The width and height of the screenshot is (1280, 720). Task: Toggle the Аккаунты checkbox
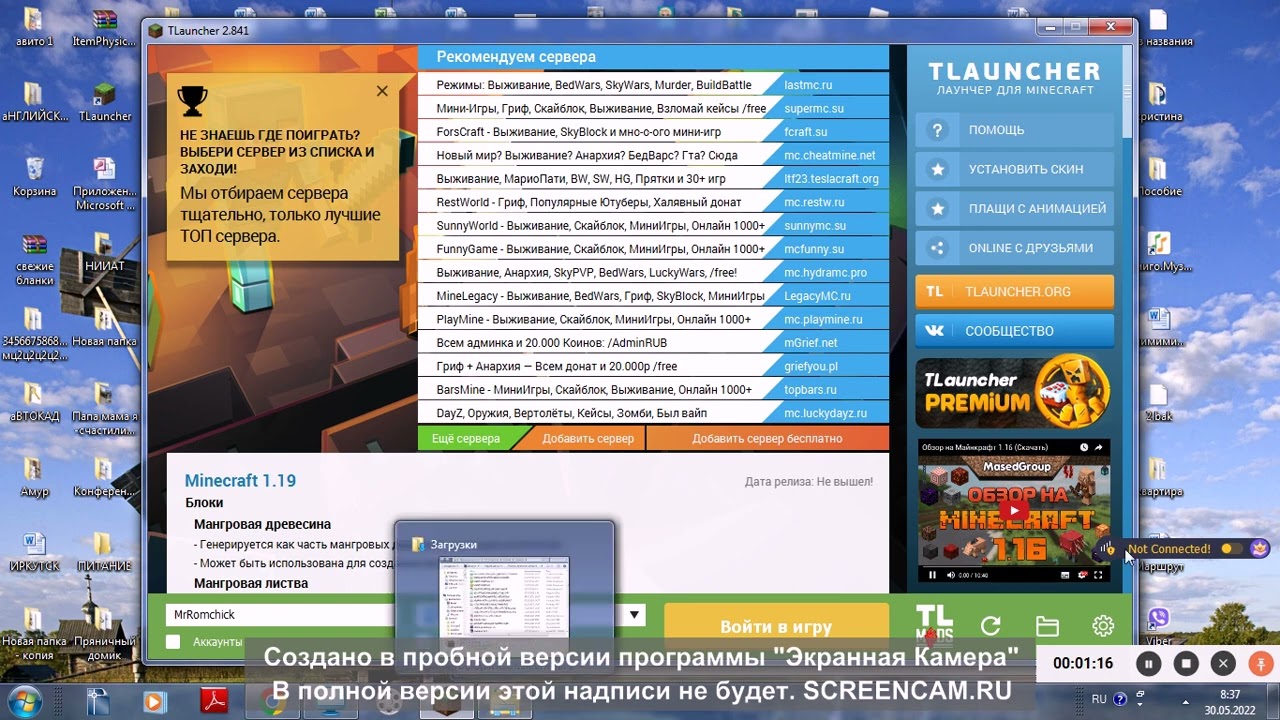tap(173, 642)
